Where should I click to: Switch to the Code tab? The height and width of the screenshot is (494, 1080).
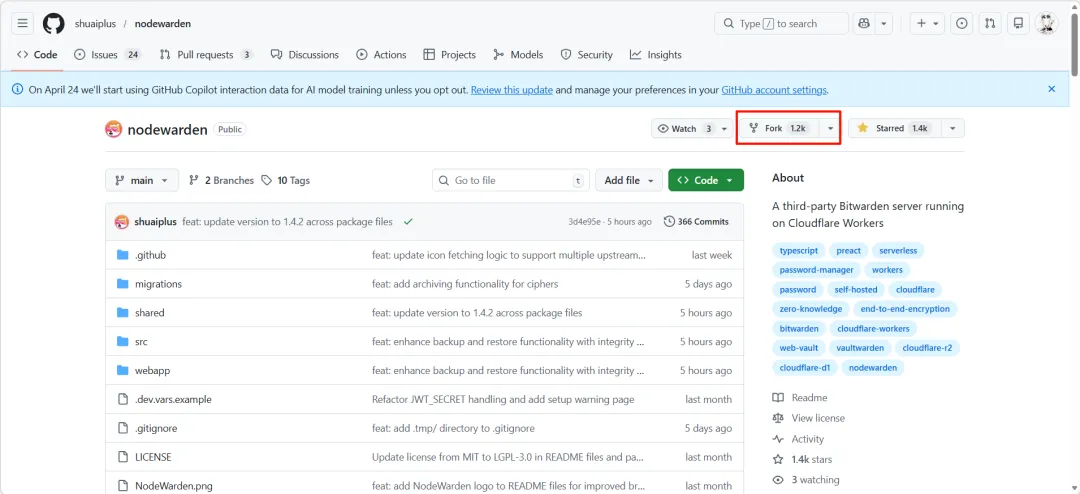click(x=37, y=54)
